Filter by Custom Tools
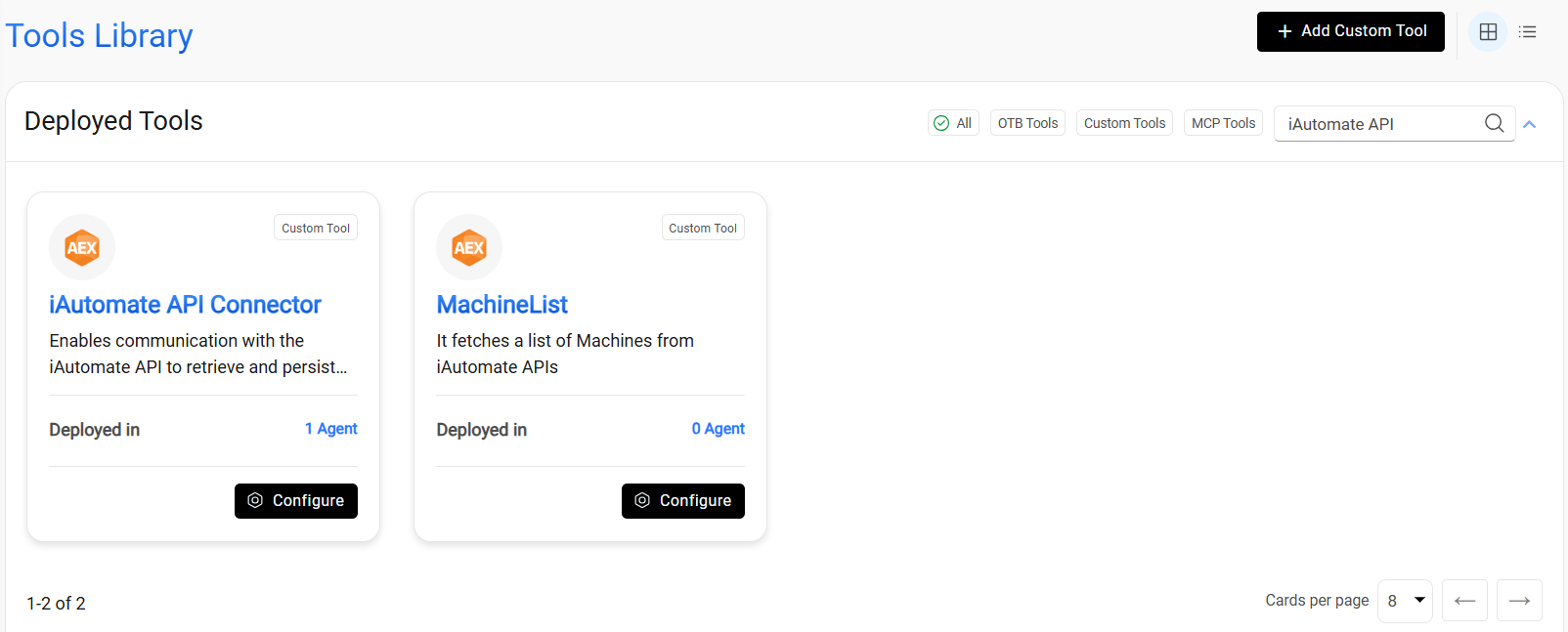The image size is (1568, 632). pyautogui.click(x=1124, y=123)
